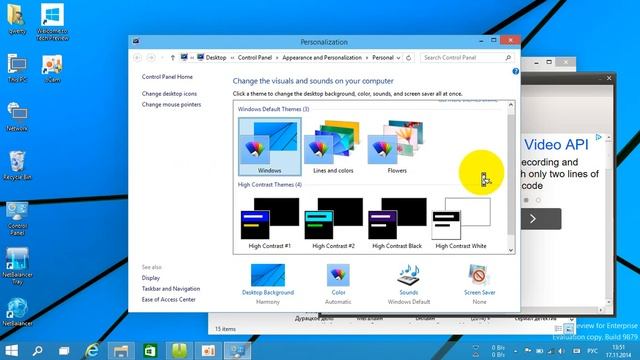Screen dimensions: 640x360
Task: Select High Contrast #1 theme
Action: (x=269, y=223)
